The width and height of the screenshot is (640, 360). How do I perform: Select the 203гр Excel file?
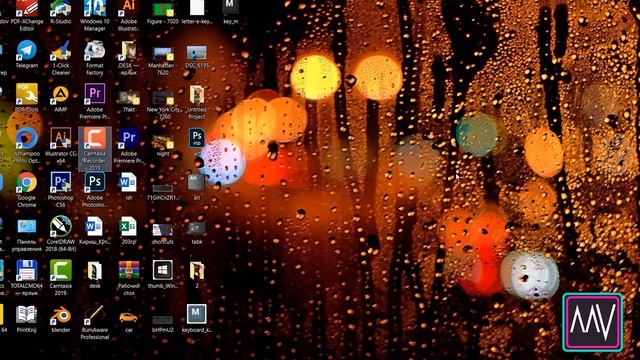click(129, 229)
